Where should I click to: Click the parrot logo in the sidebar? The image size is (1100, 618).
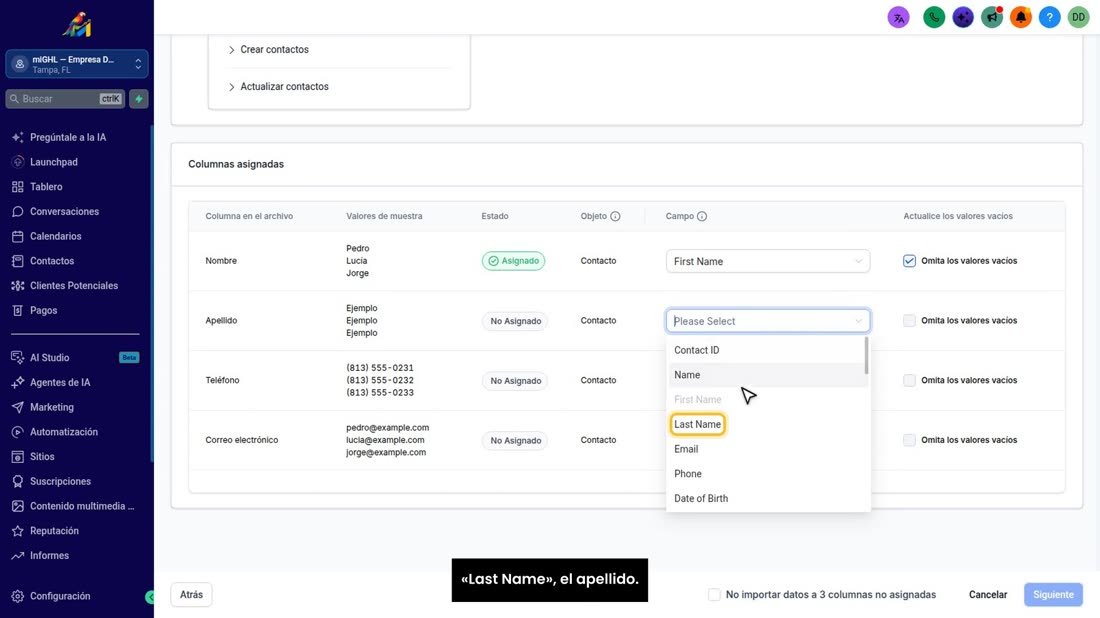coord(76,25)
